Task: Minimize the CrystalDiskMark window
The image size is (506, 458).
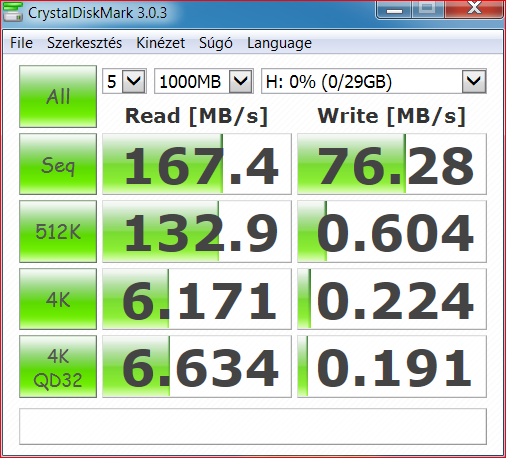Action: (x=394, y=9)
